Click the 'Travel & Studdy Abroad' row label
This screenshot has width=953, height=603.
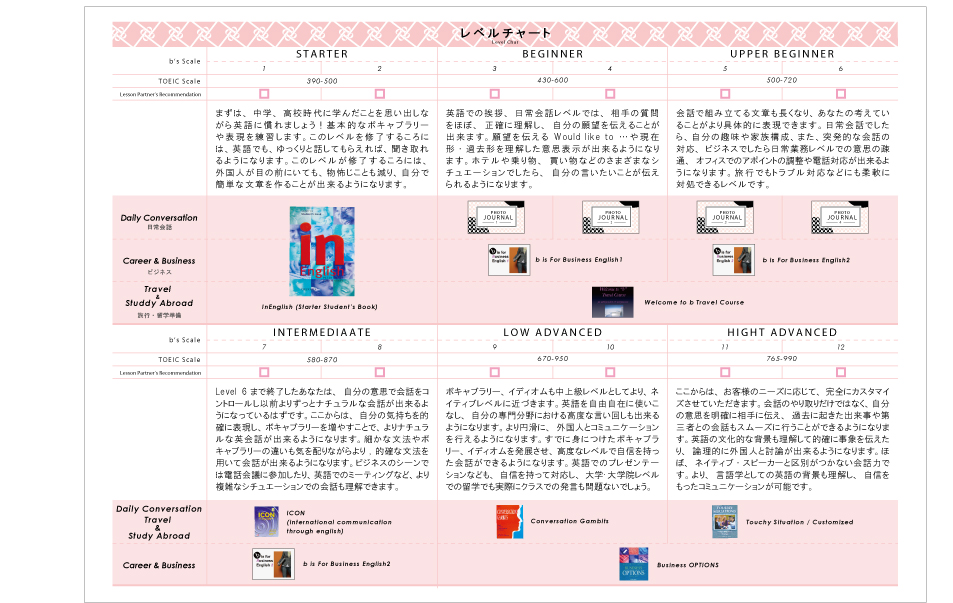tap(159, 302)
